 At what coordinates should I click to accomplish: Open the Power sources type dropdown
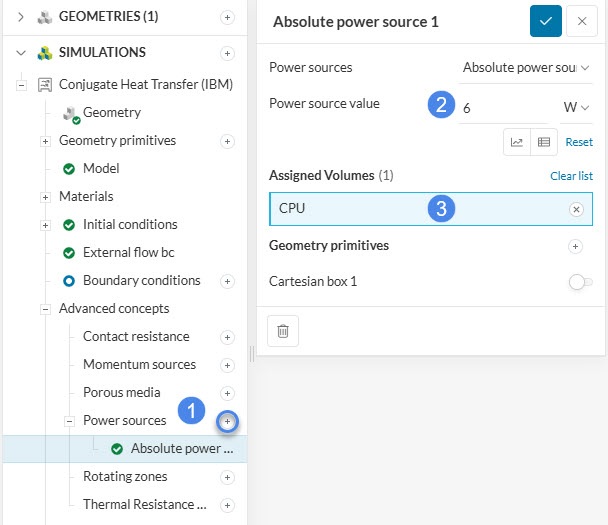pyautogui.click(x=525, y=68)
